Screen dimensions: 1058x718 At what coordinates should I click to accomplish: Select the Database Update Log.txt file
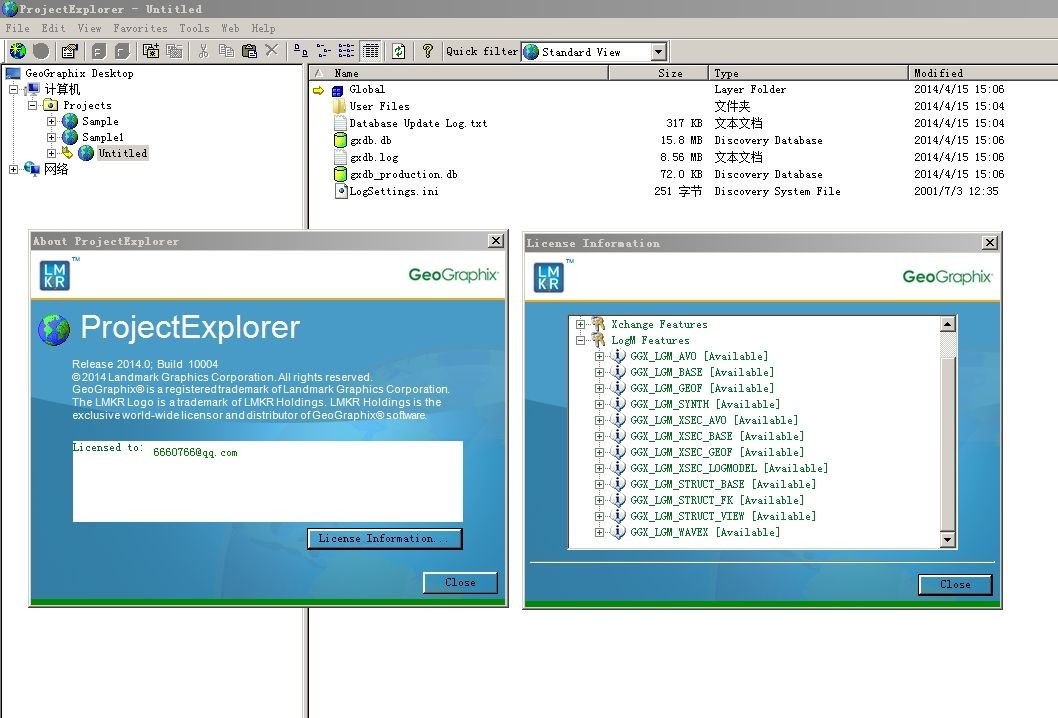[418, 123]
